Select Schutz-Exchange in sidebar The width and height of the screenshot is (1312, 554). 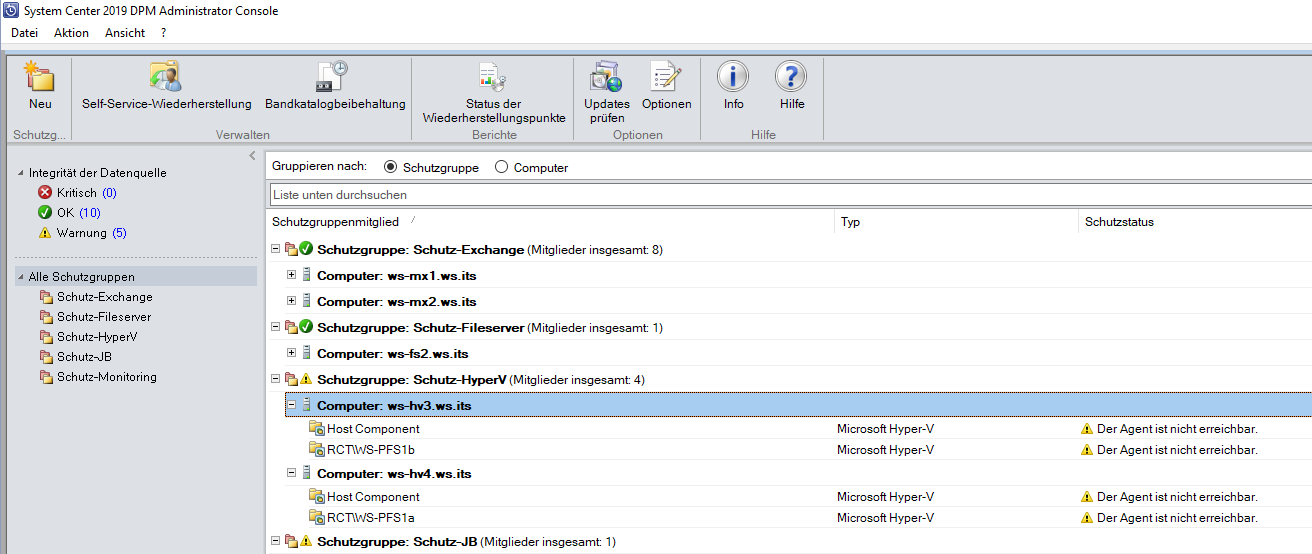(105, 297)
